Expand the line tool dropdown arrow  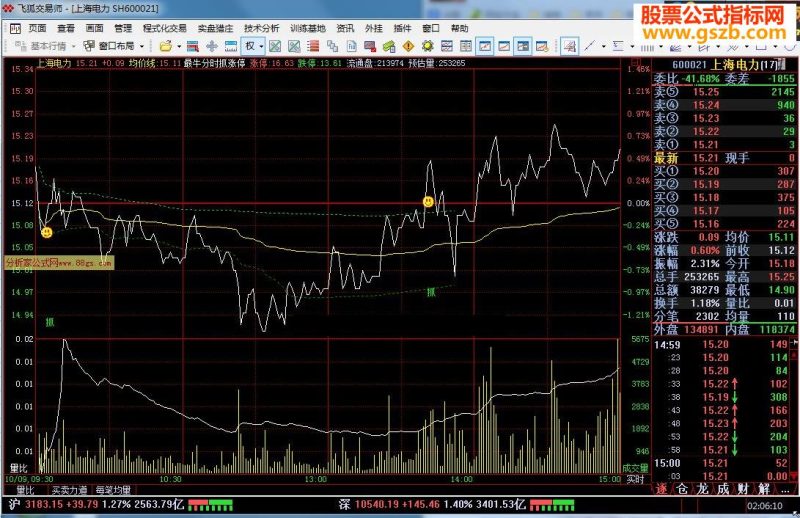[604, 47]
